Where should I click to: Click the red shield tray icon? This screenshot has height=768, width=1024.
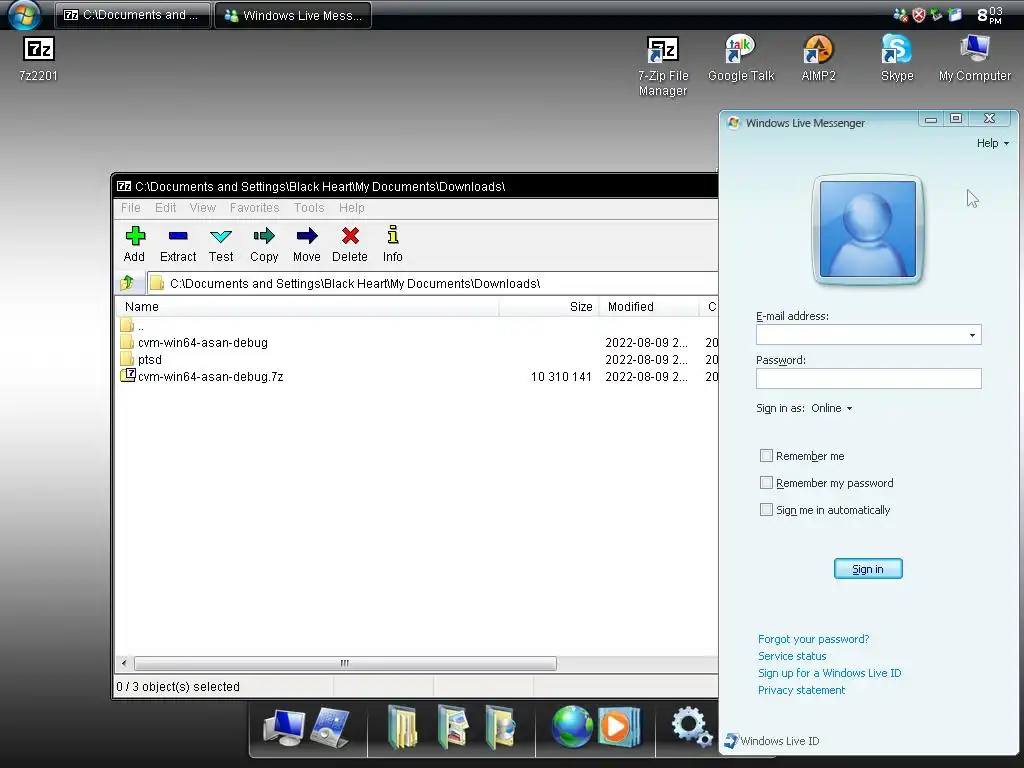(918, 14)
